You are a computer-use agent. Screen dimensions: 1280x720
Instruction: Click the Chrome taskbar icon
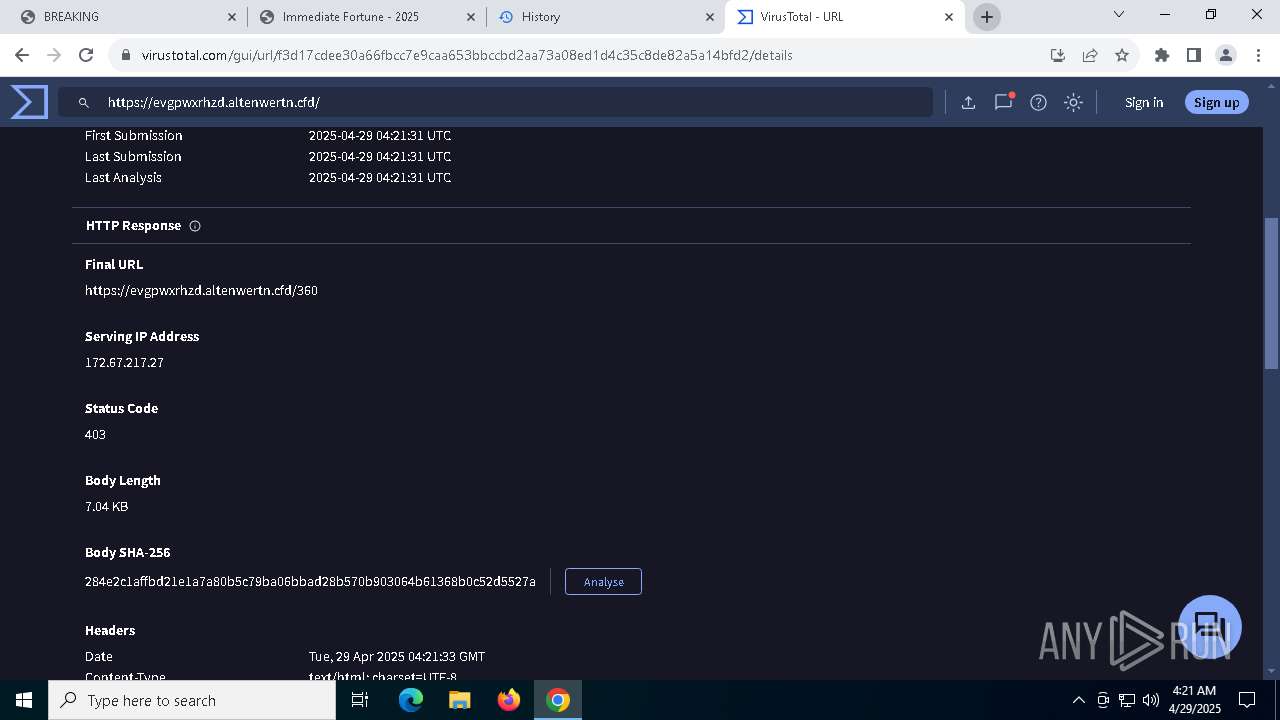(x=558, y=700)
